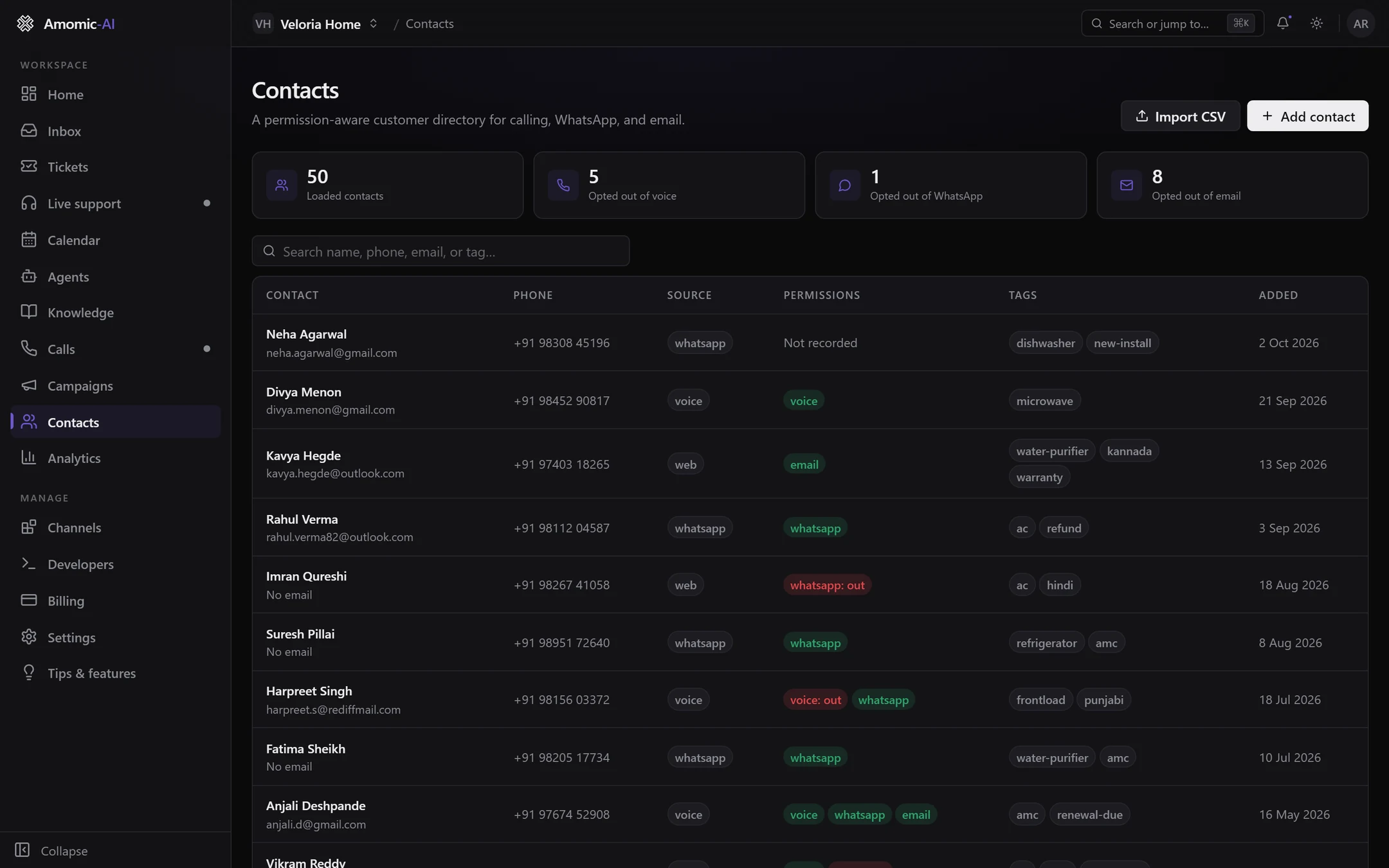1389x868 pixels.
Task: Open Calls in the sidebar
Action: [x=116, y=348]
